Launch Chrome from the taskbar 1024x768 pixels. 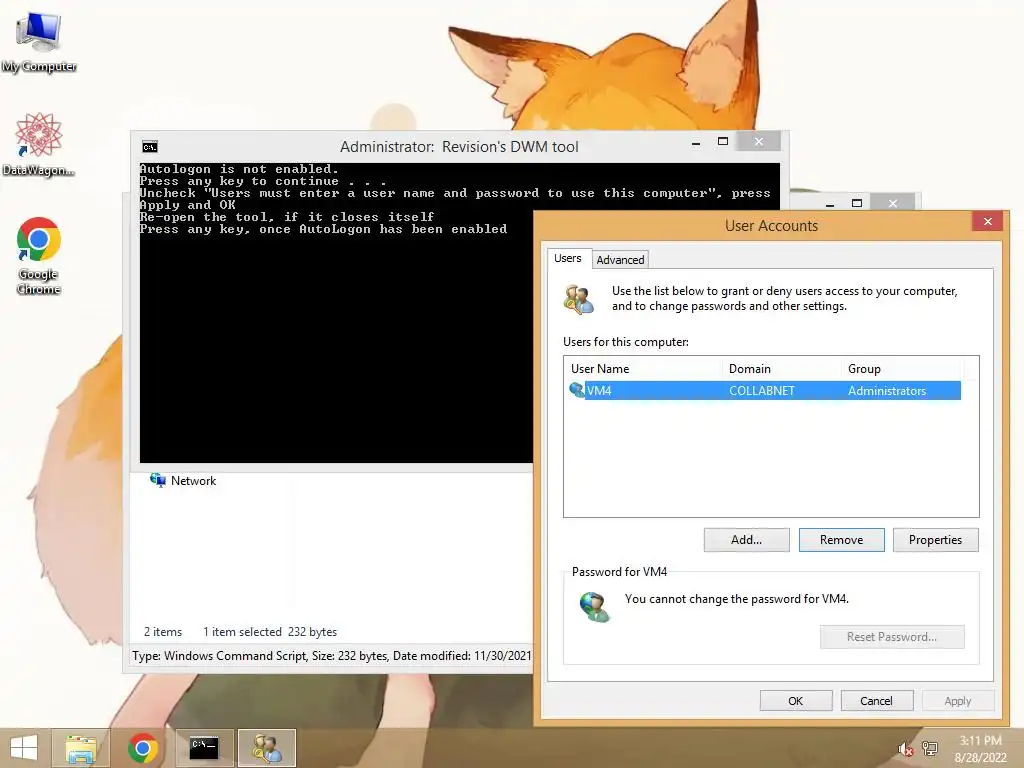pos(142,748)
